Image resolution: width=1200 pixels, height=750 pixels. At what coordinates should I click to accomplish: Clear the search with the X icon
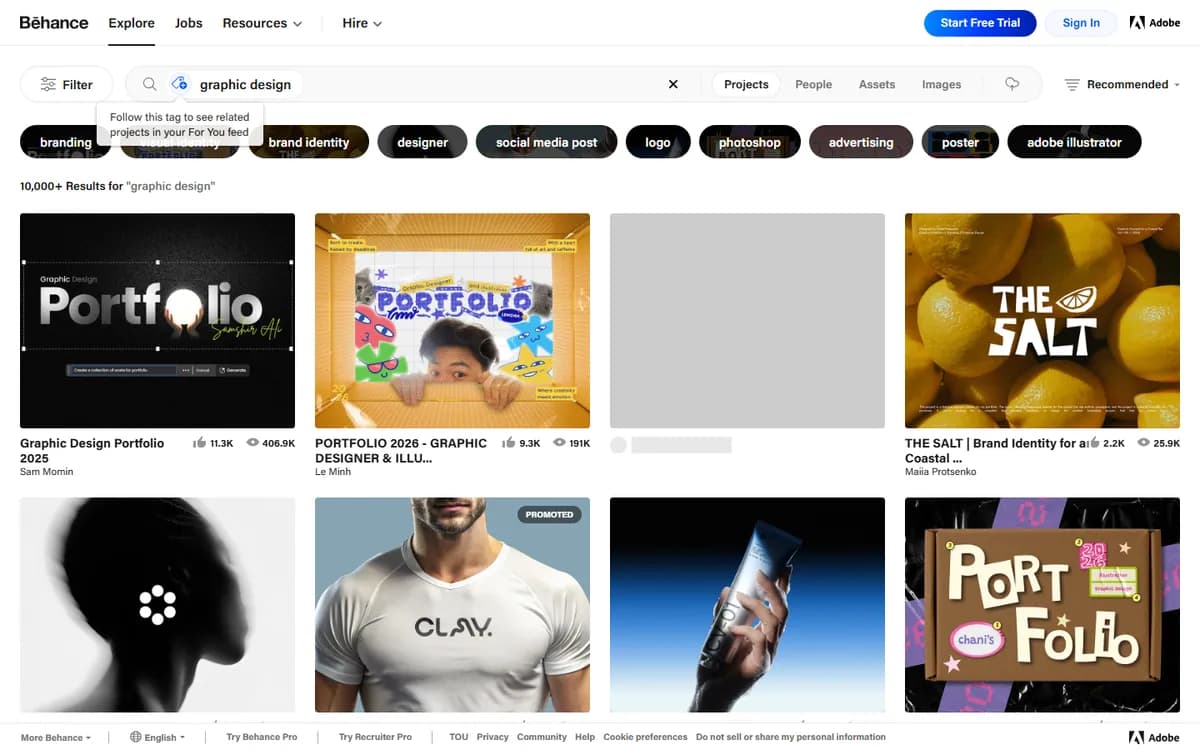pyautogui.click(x=673, y=84)
